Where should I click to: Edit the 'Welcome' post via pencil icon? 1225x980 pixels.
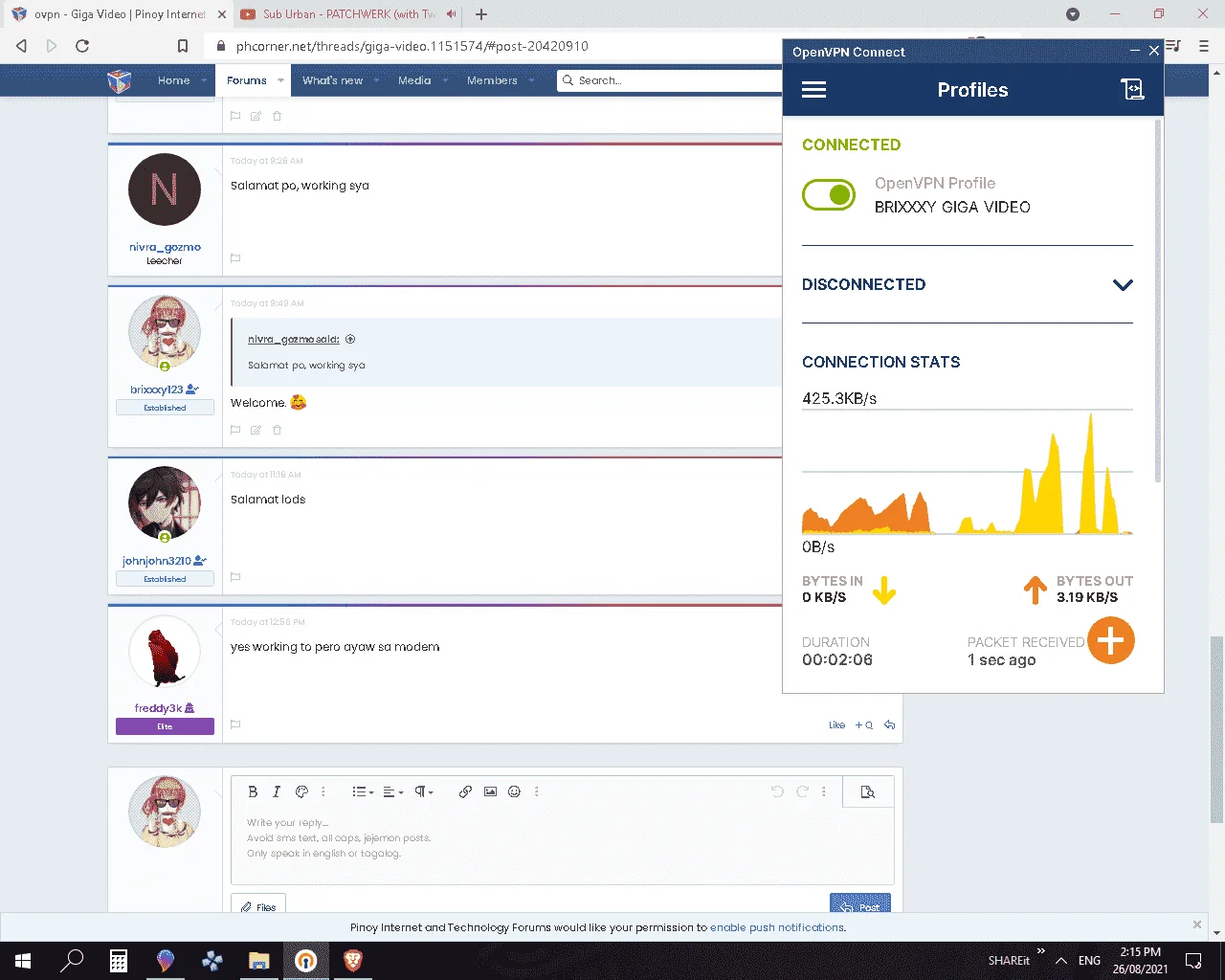[x=256, y=430]
